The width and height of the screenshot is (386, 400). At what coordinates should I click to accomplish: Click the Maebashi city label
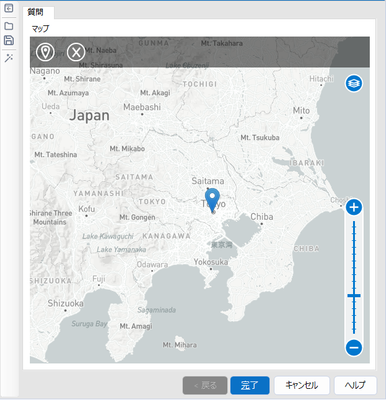142,107
